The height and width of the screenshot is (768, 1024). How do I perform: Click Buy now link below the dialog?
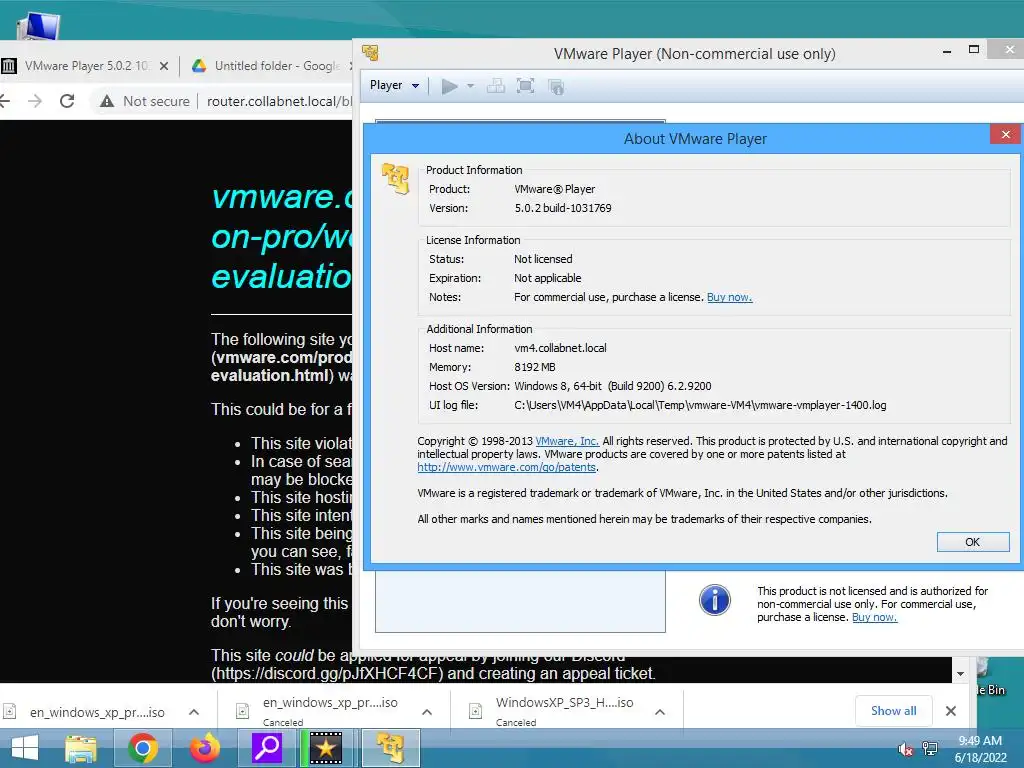point(874,618)
